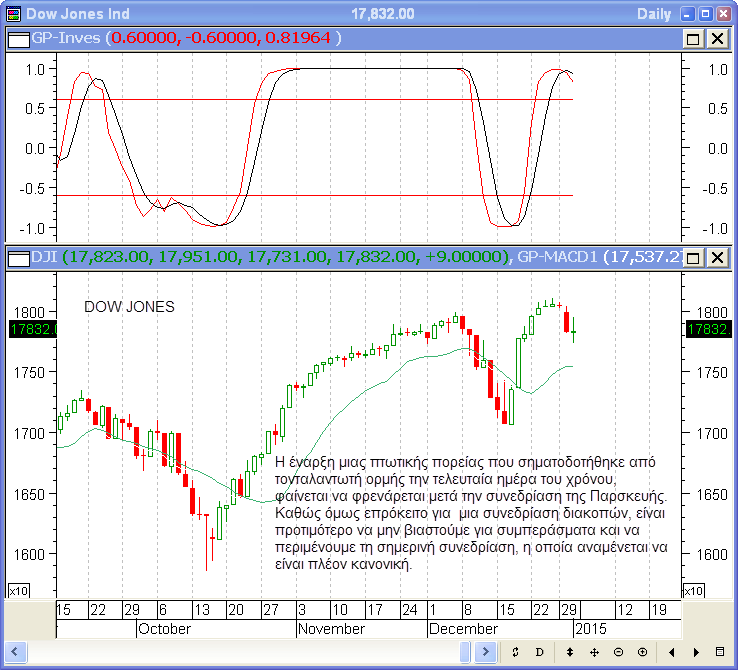The height and width of the screenshot is (670, 738).
Task: Click the 2015 year label on time axis
Action: point(591,629)
